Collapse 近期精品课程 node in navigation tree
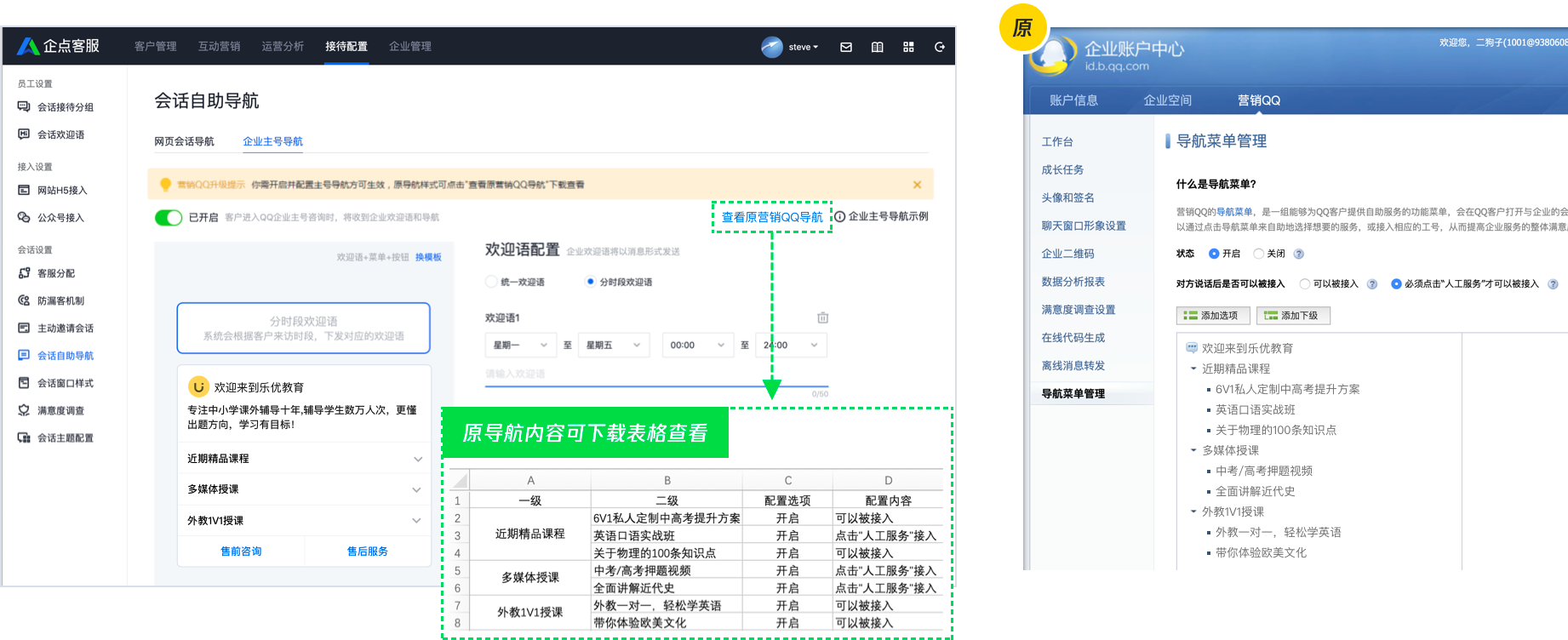 [x=1193, y=369]
